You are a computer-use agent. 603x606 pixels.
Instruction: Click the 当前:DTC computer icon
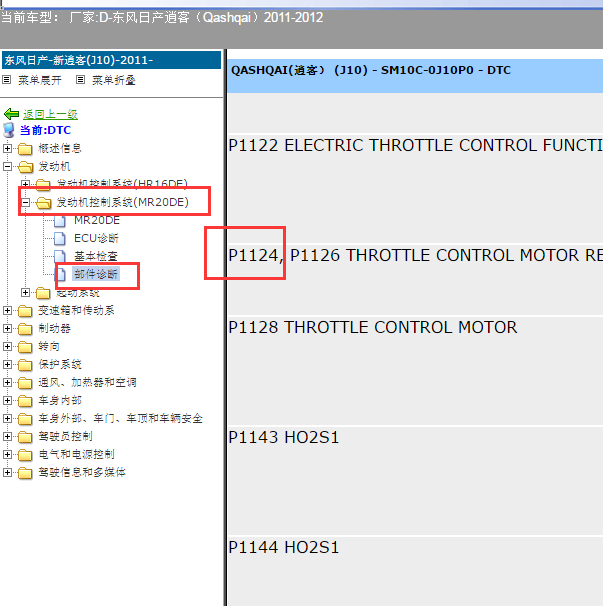click(x=9, y=130)
